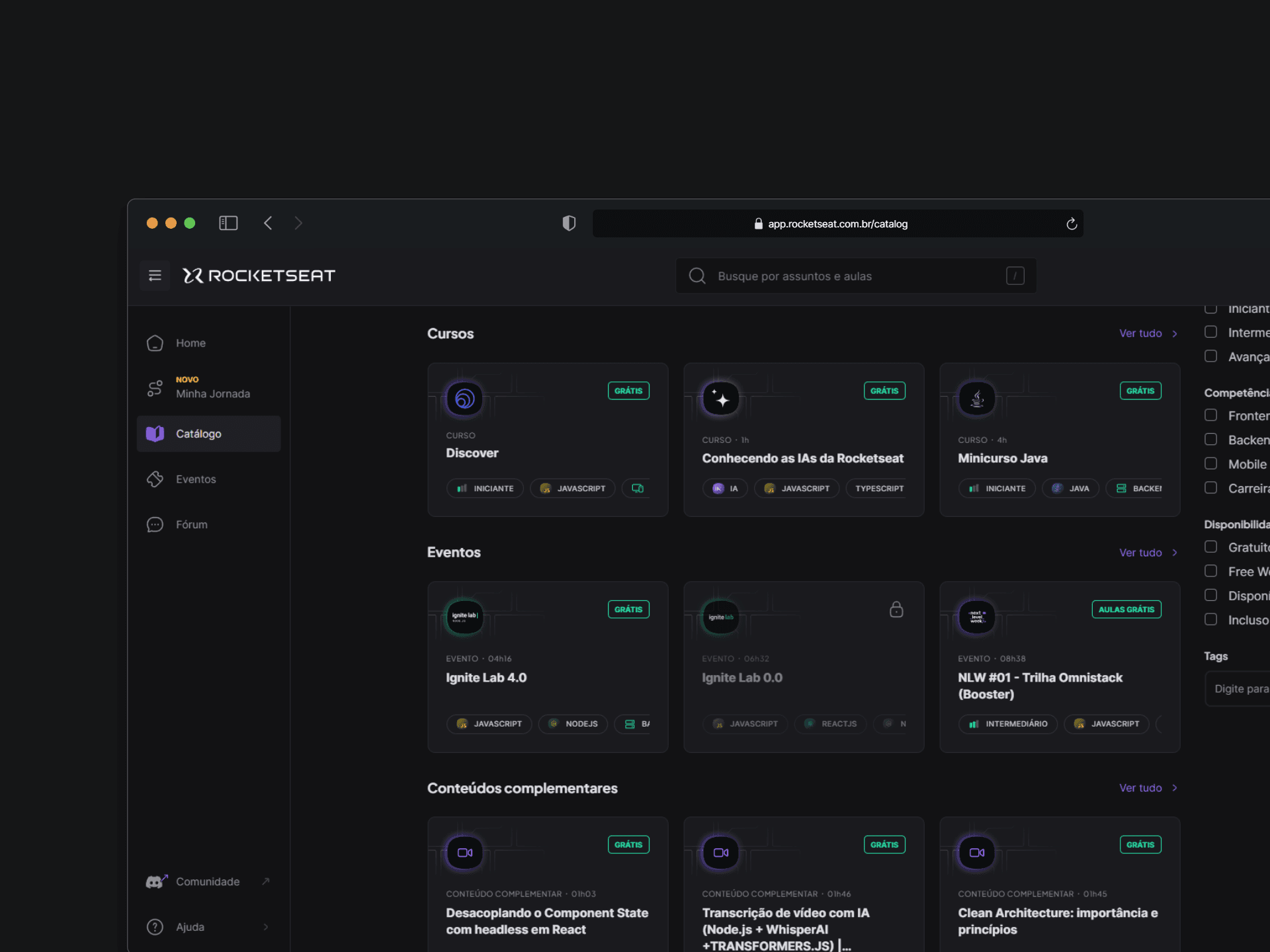The height and width of the screenshot is (952, 1270).
Task: Click the Next Level Week event icon
Action: point(976,617)
